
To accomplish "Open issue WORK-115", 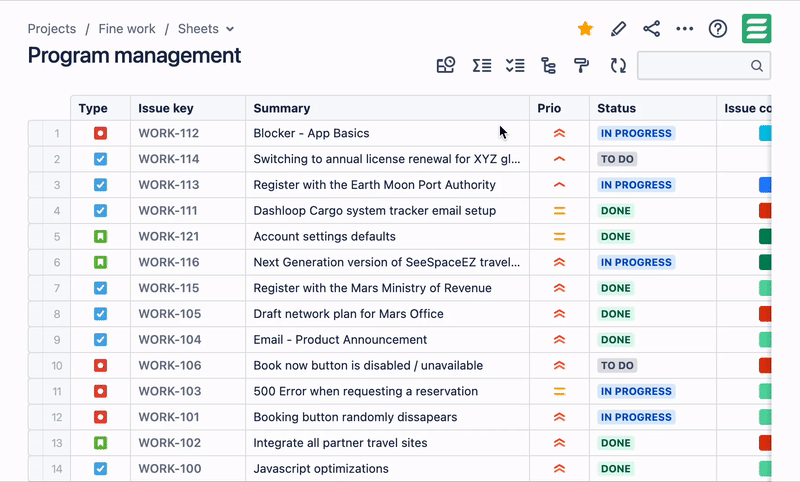I will pos(168,288).
